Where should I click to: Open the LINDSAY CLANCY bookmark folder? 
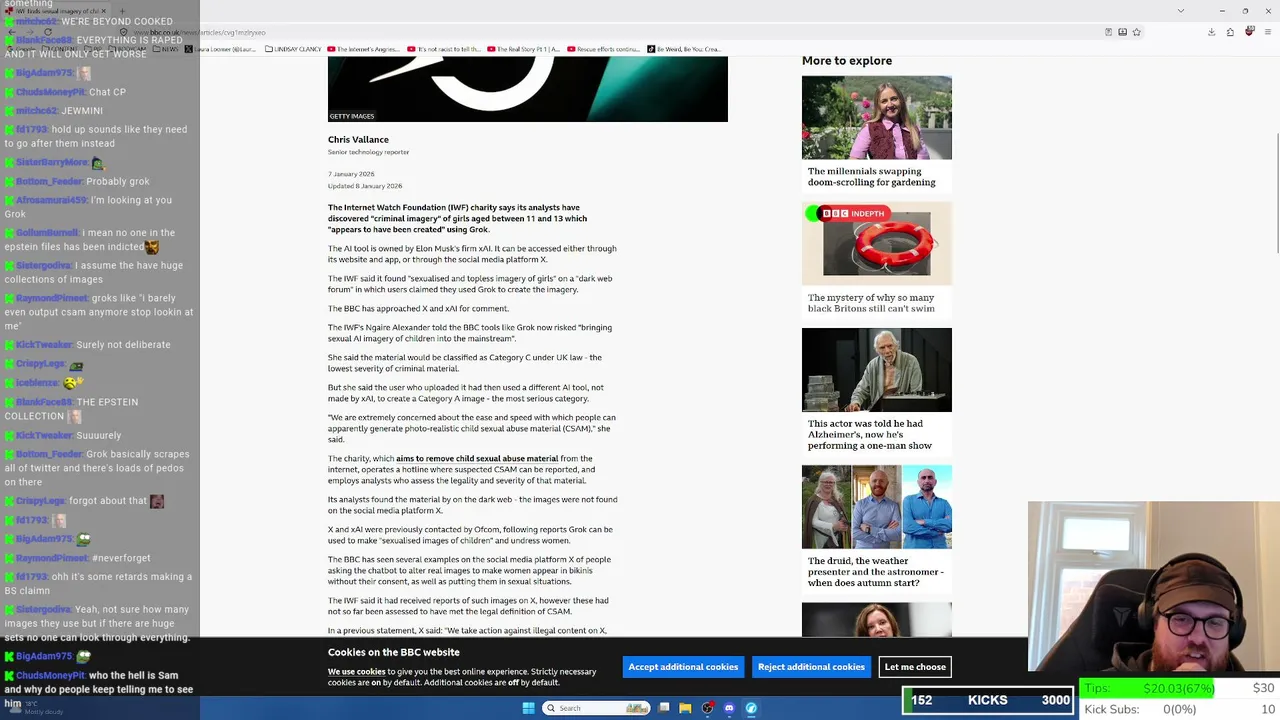point(293,49)
